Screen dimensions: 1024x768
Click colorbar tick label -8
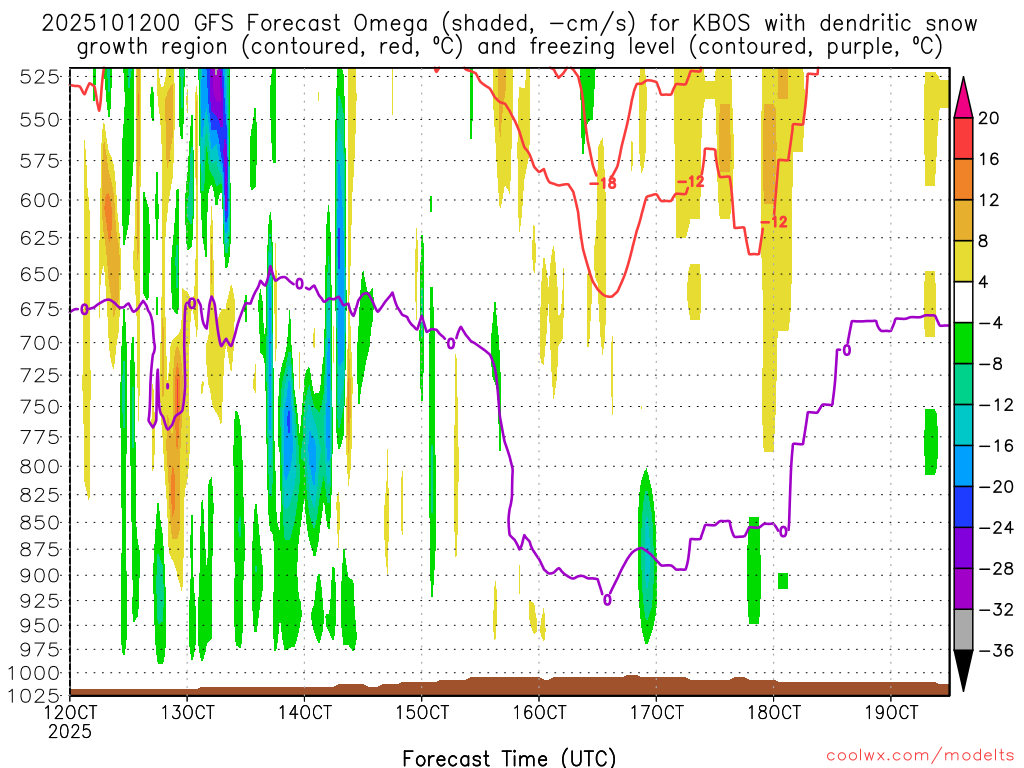click(991, 364)
